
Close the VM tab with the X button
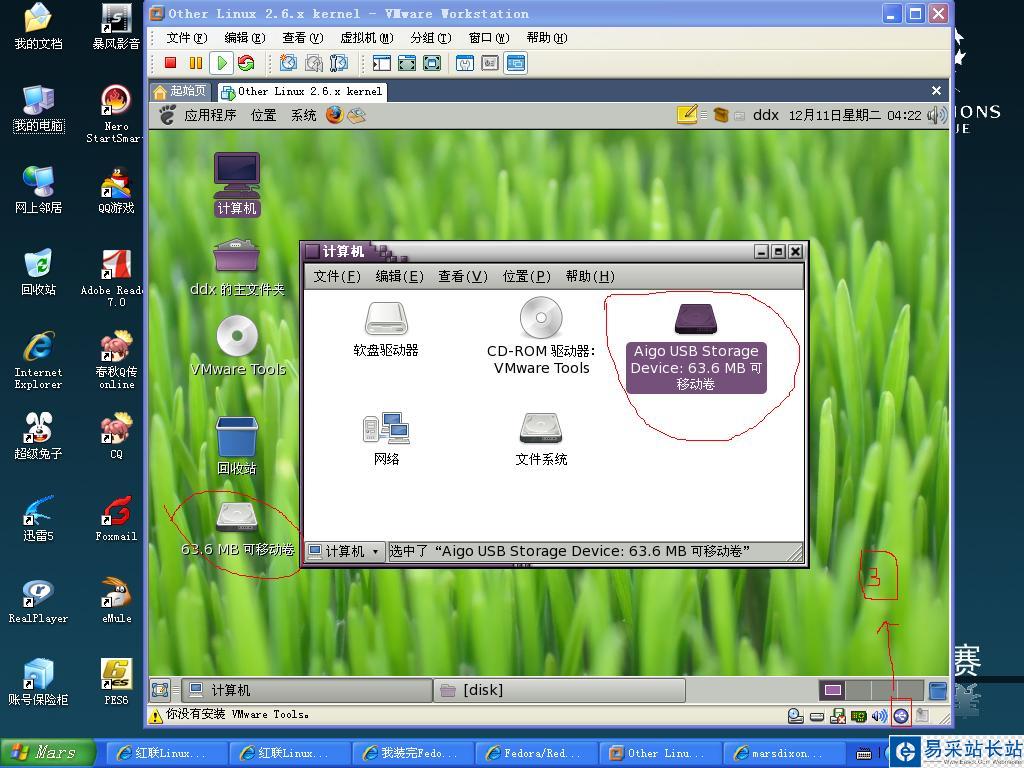[936, 91]
